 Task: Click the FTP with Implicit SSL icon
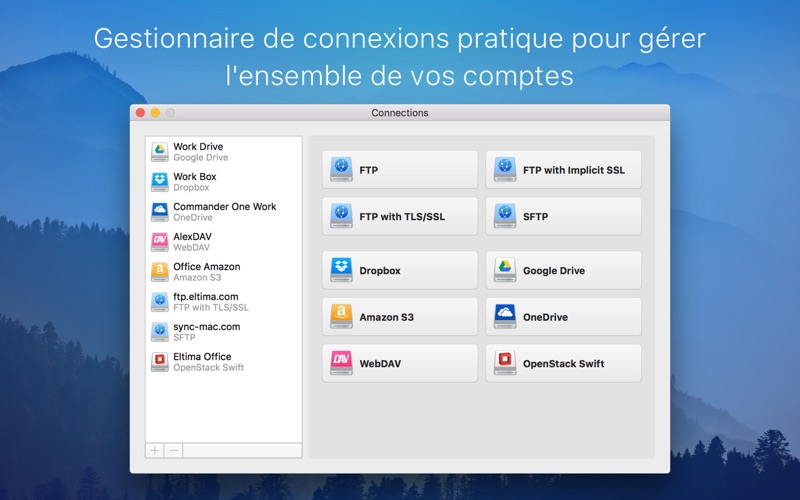click(505, 169)
